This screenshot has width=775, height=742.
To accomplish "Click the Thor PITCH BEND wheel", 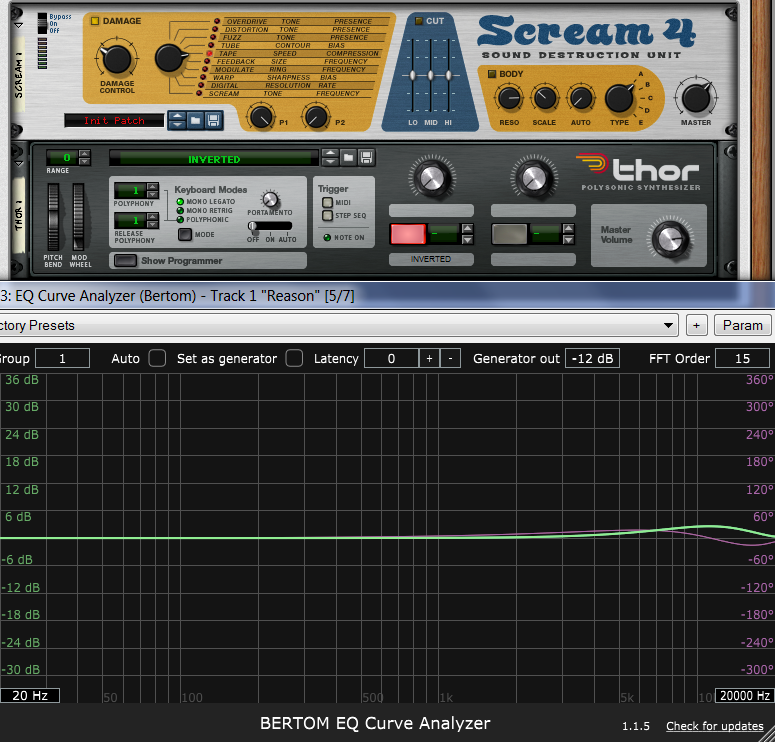I will click(53, 217).
